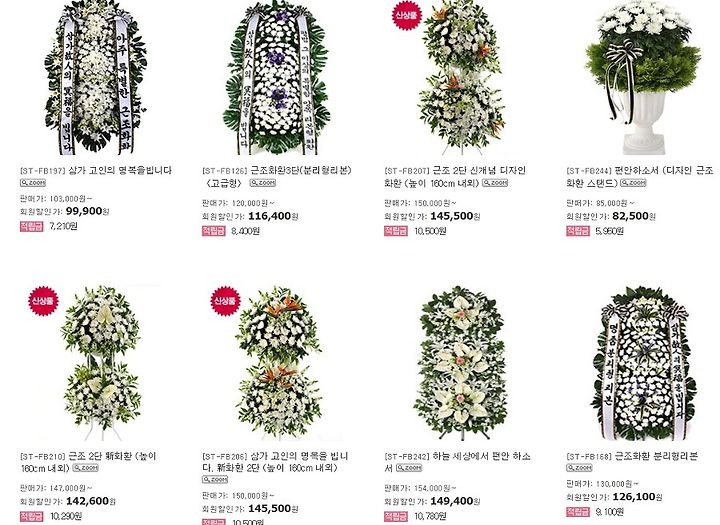Open white urn flower stand image
The image size is (720, 525).
tap(643, 77)
